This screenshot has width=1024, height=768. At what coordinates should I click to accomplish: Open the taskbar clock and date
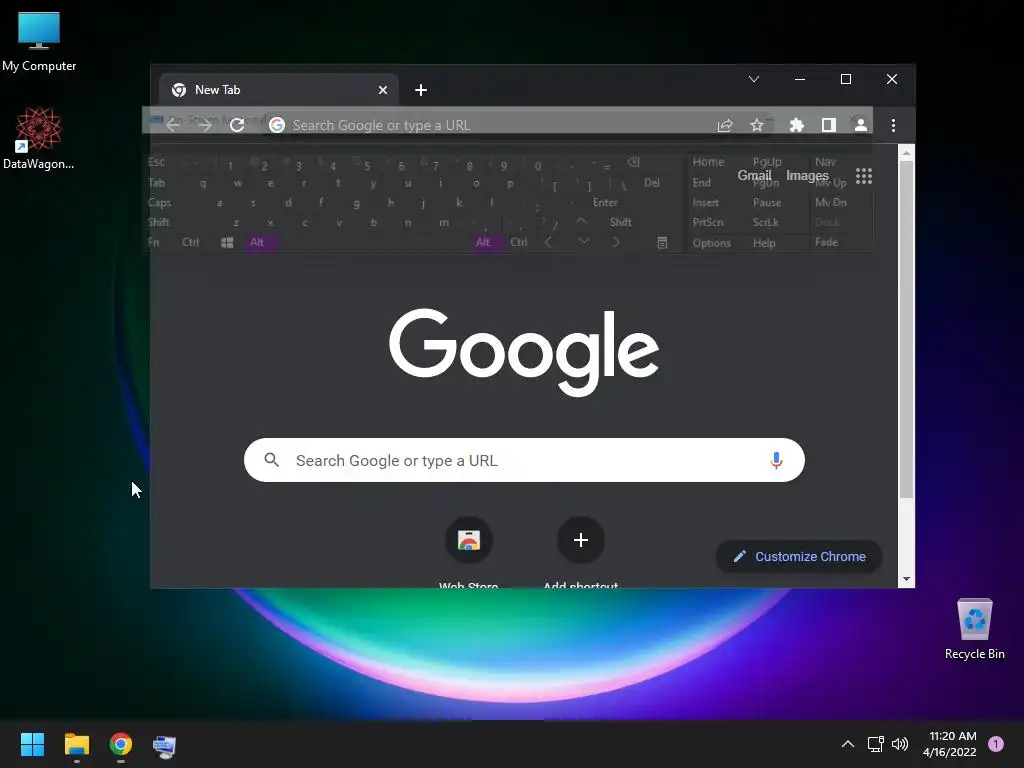click(950, 744)
